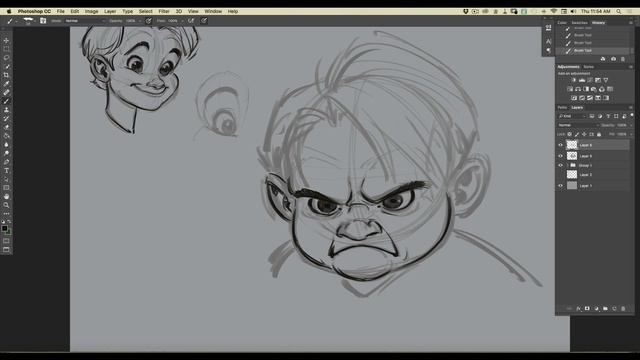Open the Layer menu
640x360 pixels.
coord(110,11)
